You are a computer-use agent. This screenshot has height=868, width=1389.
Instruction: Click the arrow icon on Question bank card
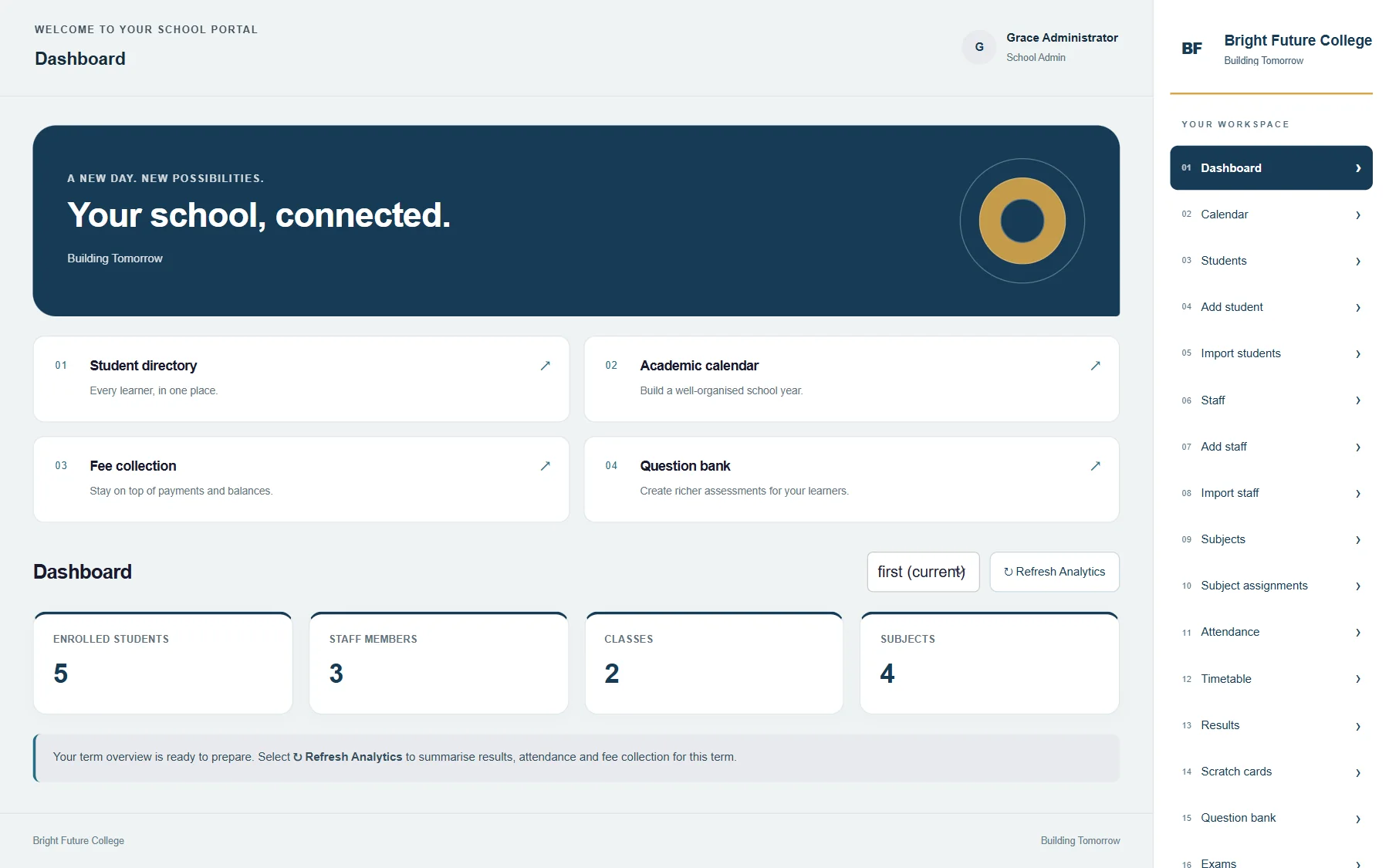[1095, 466]
